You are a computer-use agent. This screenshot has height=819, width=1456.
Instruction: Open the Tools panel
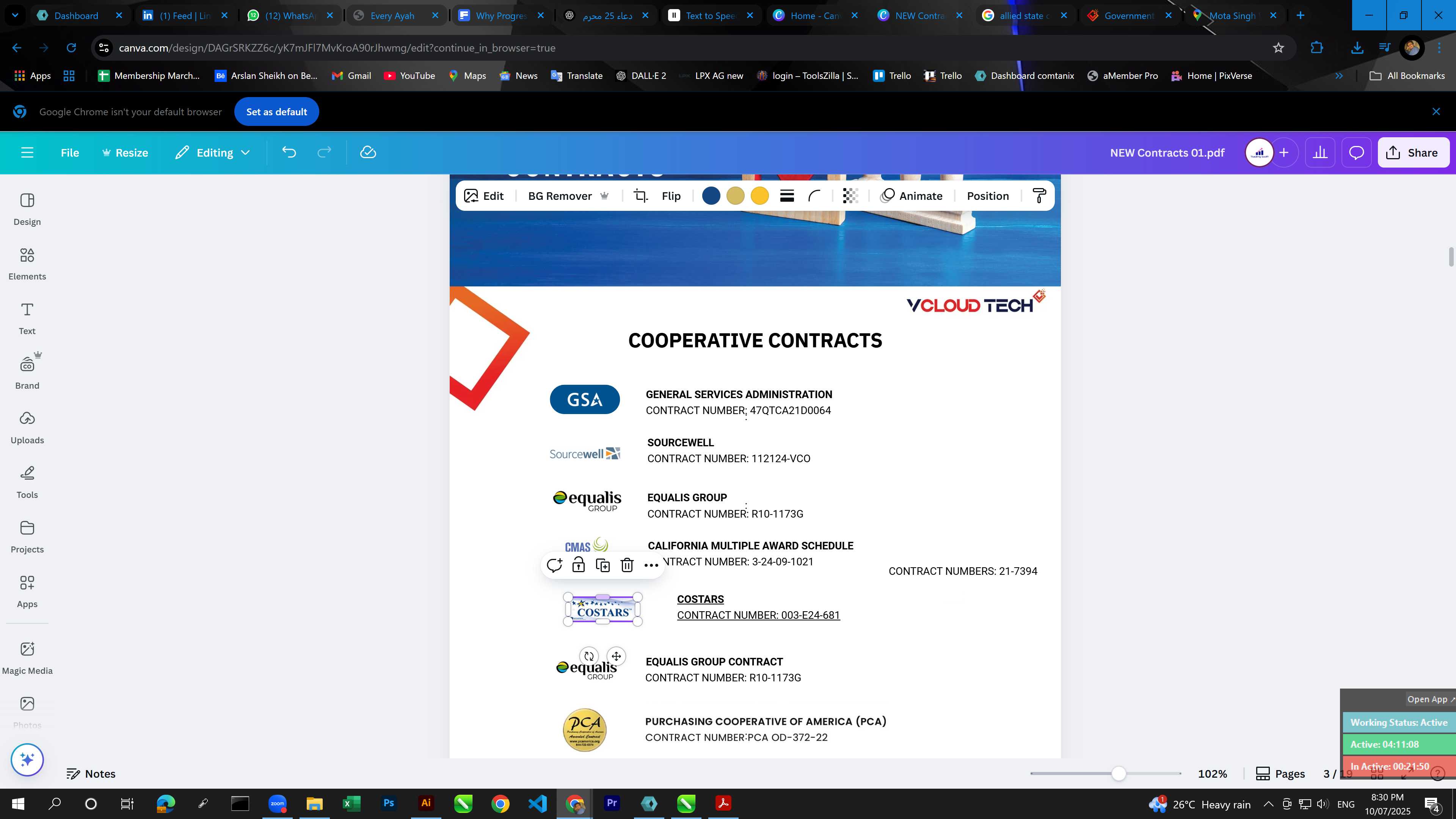point(27,482)
